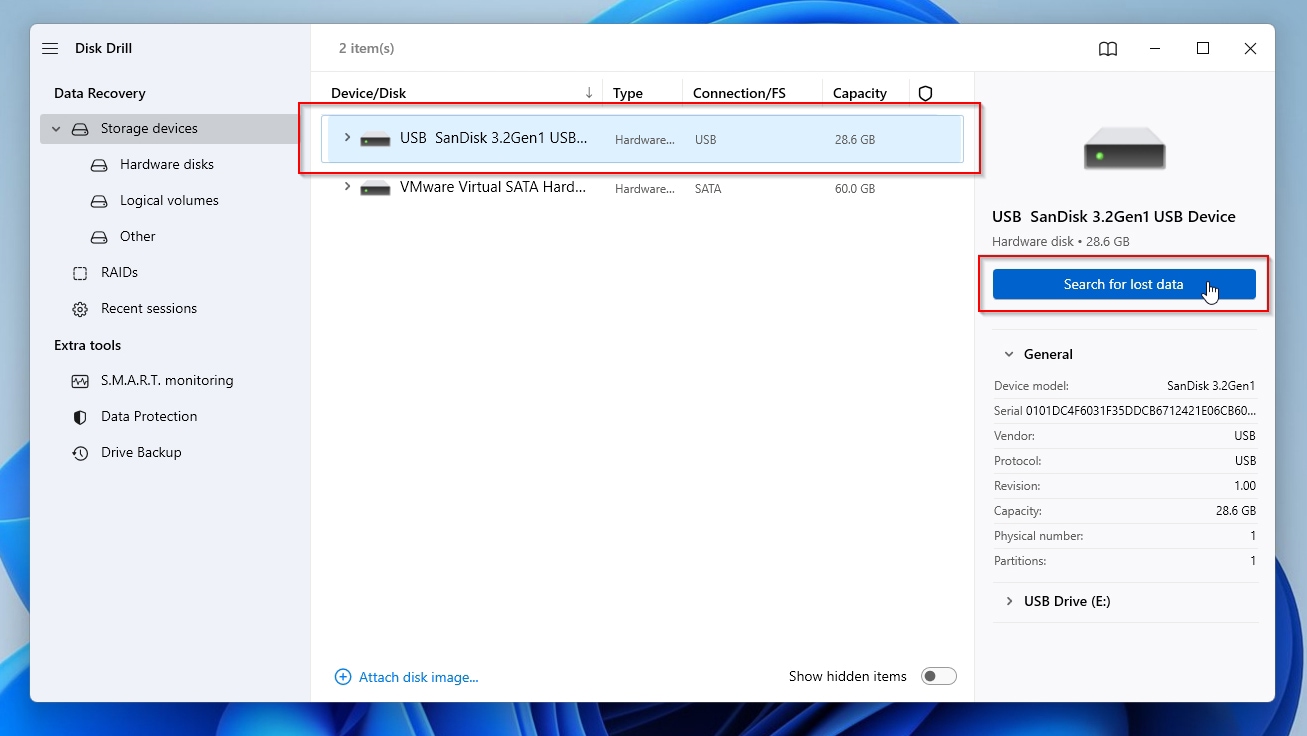1307x736 pixels.
Task: Collapse the General info section
Action: 1009,354
